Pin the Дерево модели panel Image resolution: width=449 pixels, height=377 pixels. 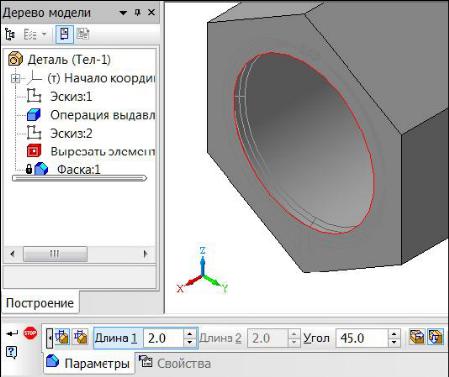click(x=137, y=13)
